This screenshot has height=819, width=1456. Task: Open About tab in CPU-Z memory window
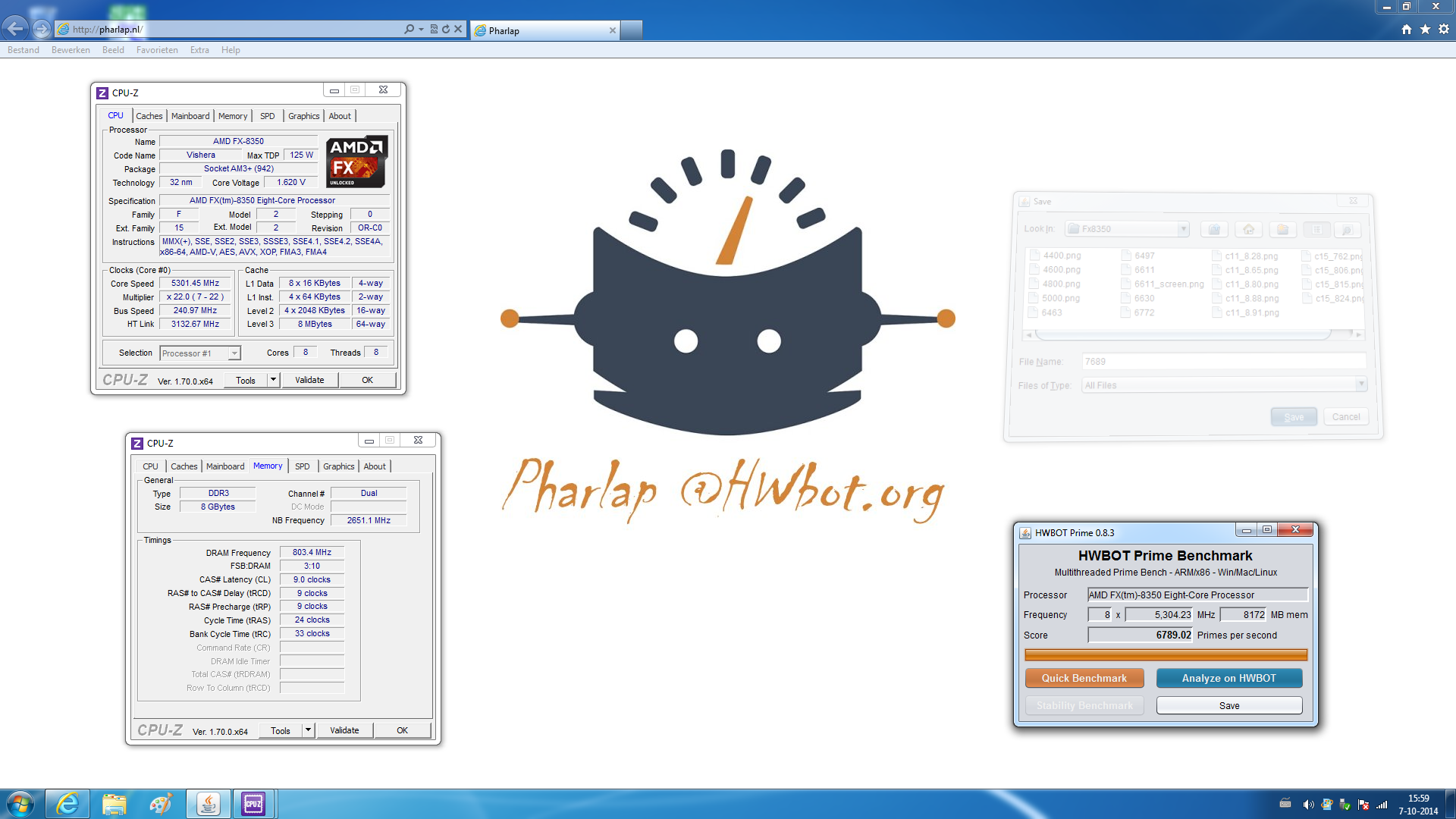375,466
